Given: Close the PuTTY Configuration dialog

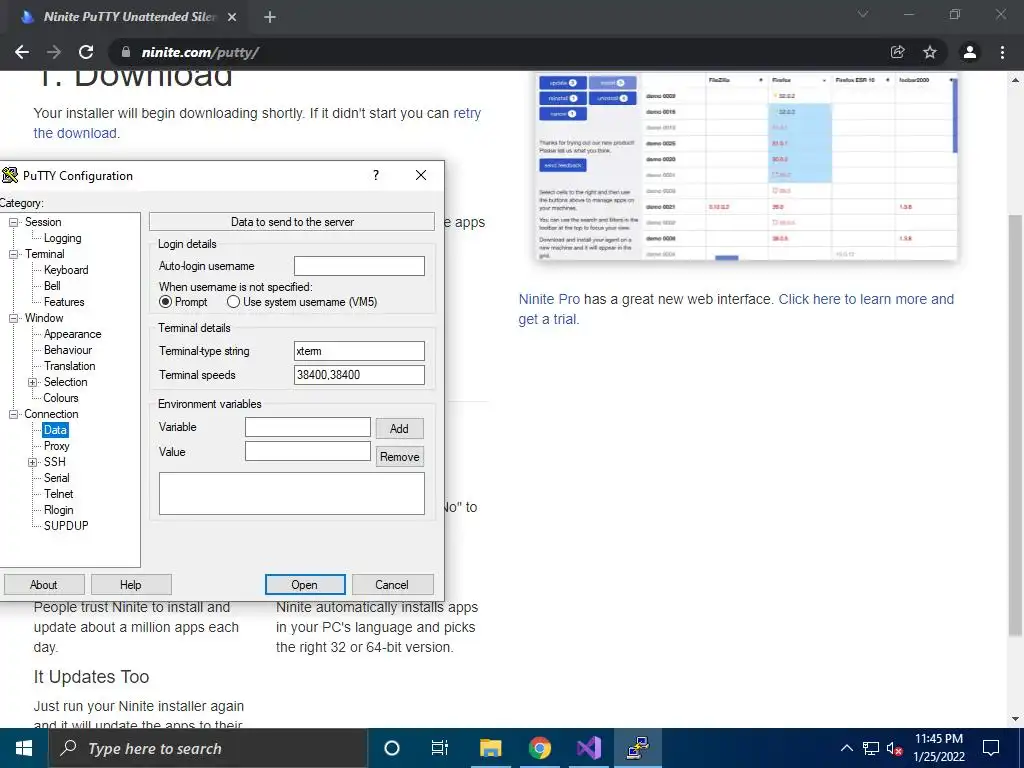Looking at the screenshot, I should tap(421, 175).
